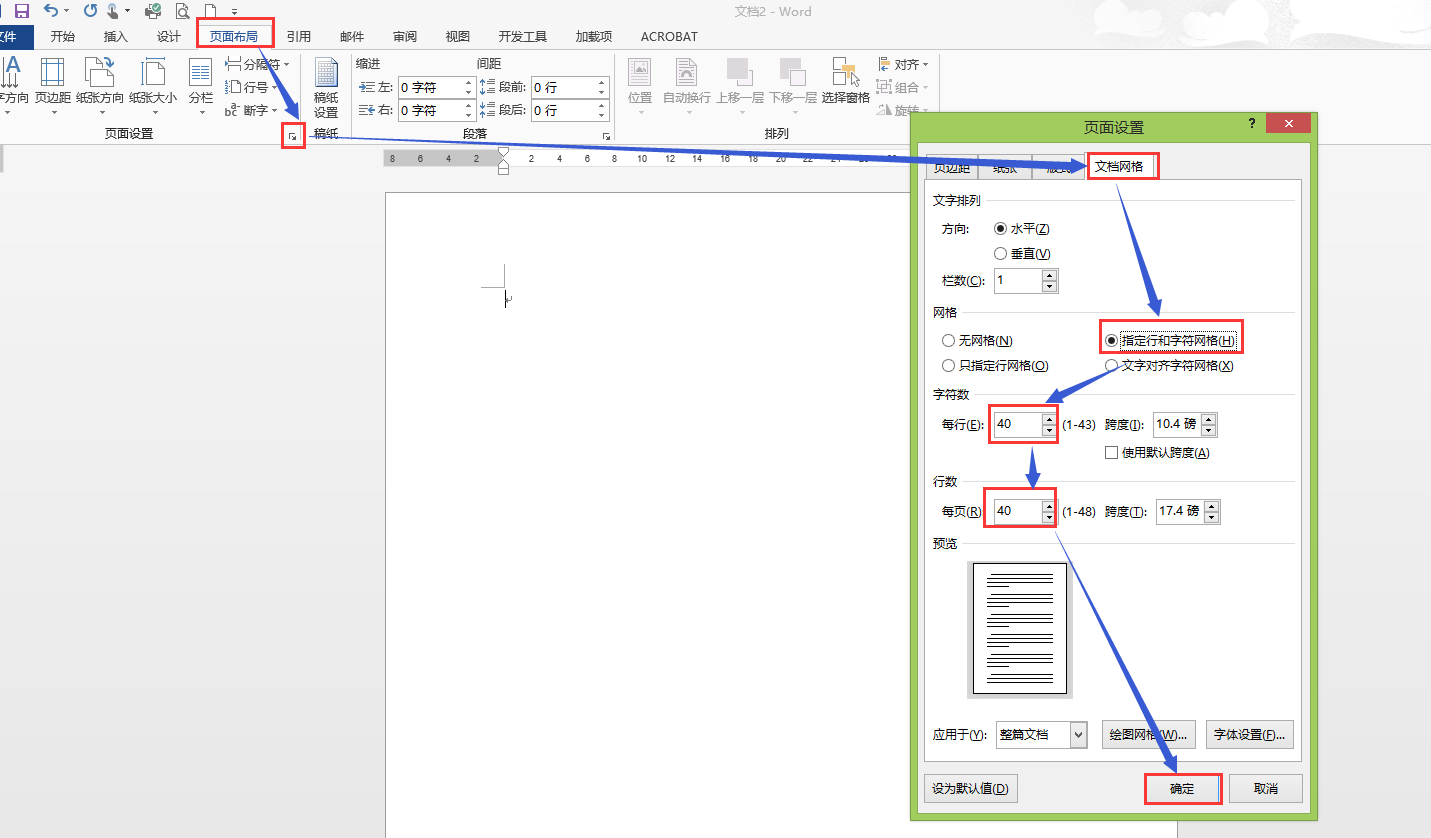Screen dimensions: 1431x838
Task: Click the 栏数 columns number field
Action: pos(1025,281)
